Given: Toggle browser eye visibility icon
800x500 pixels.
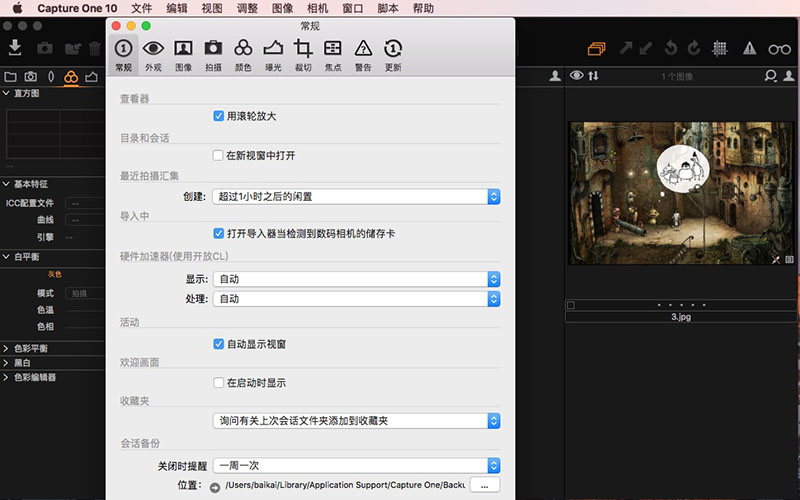Looking at the screenshot, I should [x=577, y=76].
